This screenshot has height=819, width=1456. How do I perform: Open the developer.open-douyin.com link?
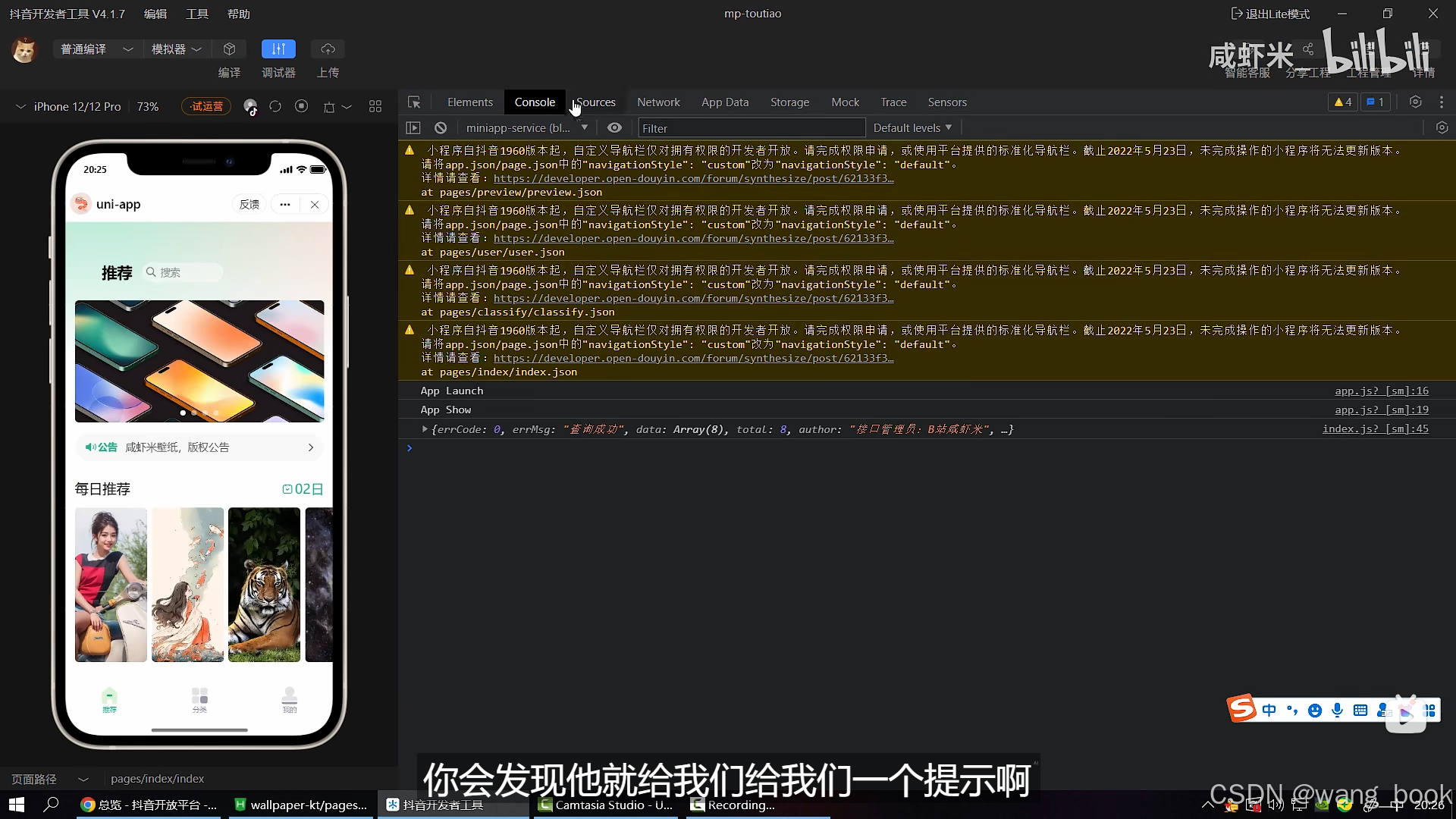tap(693, 178)
